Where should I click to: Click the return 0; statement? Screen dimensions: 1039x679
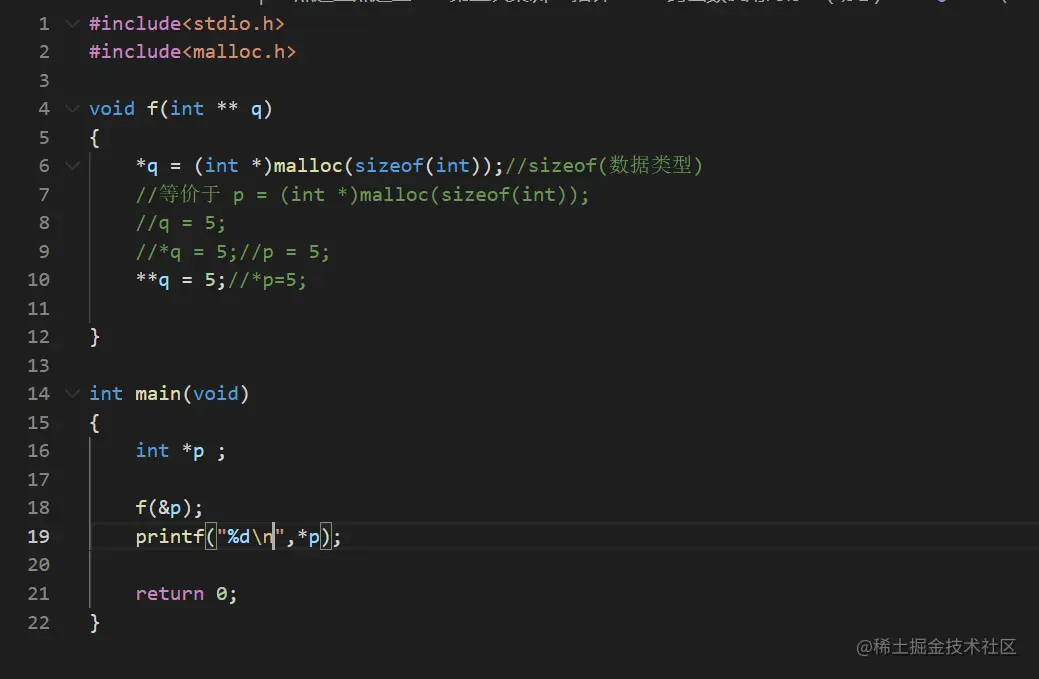coord(186,594)
